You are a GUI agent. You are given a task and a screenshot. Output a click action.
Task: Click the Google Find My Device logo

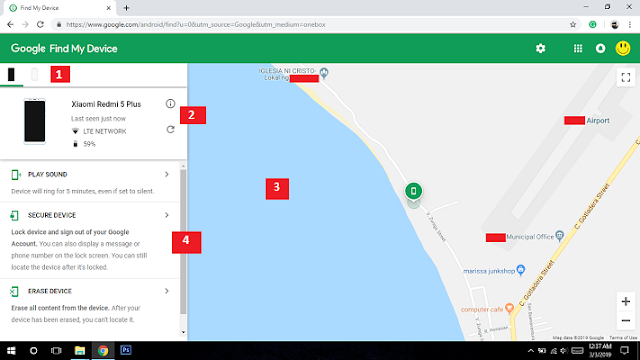(x=64, y=49)
